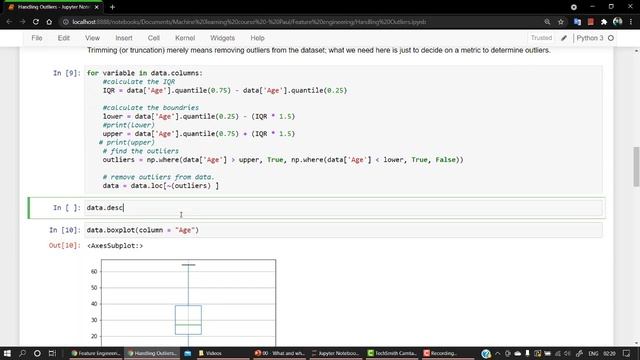Click the 'calculate the boundries' comment
Screen dimensions: 640x360
[x=151, y=108]
